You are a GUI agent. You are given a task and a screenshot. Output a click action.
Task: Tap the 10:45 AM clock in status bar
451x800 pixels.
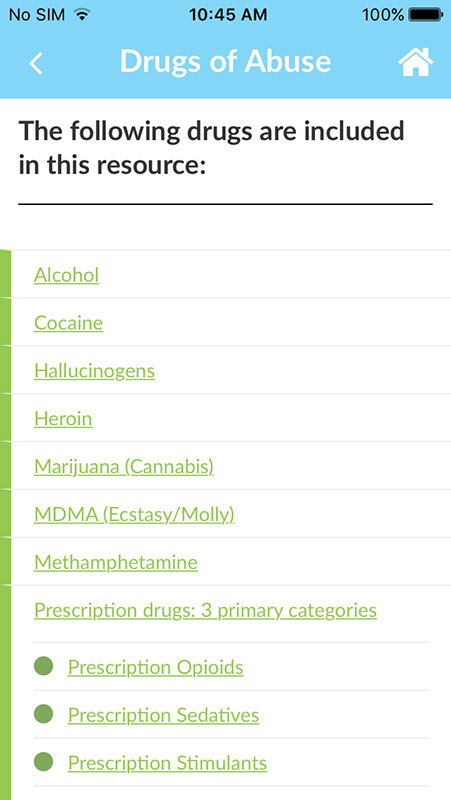228,15
